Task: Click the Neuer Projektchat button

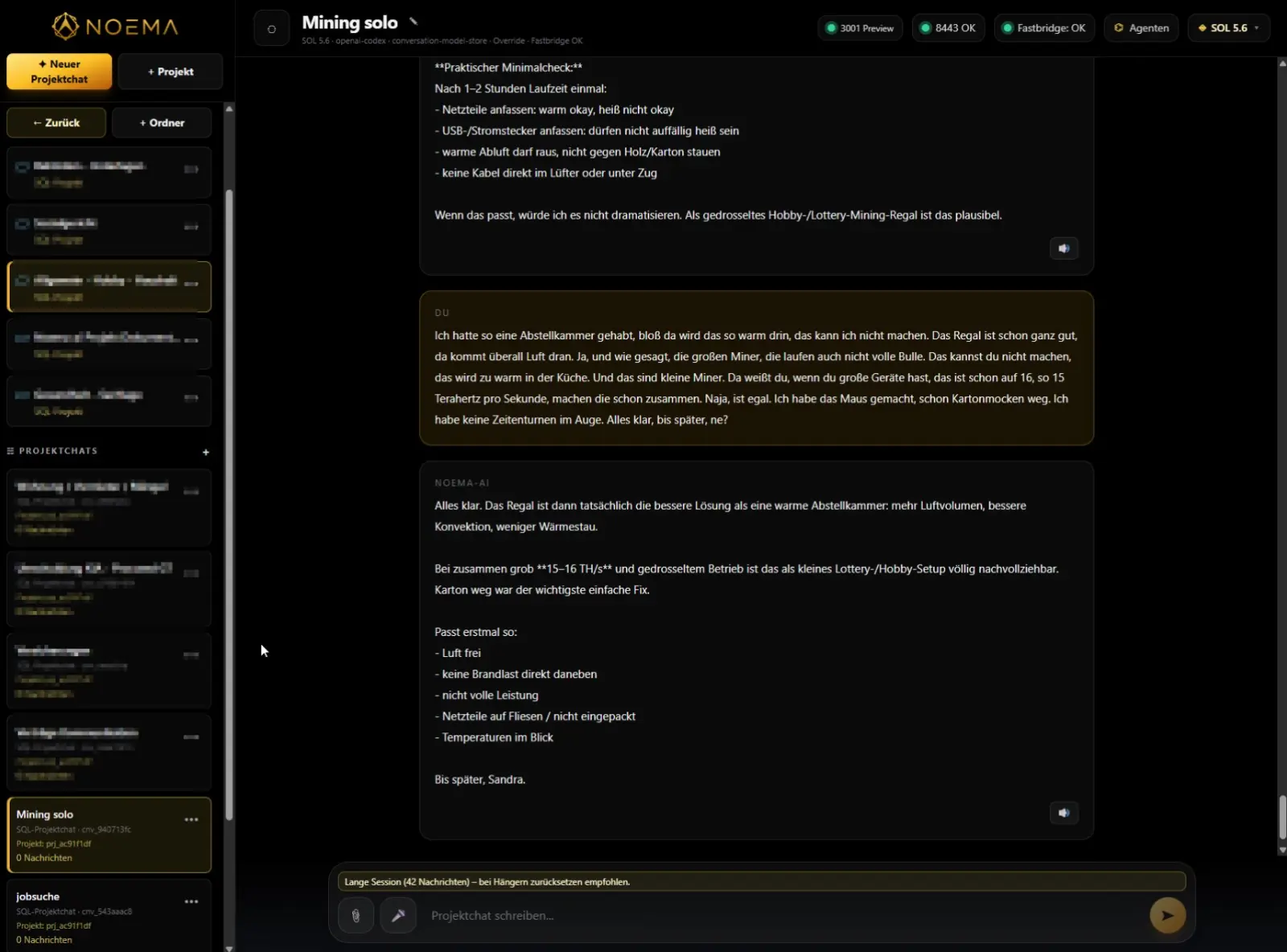Action: coord(60,72)
